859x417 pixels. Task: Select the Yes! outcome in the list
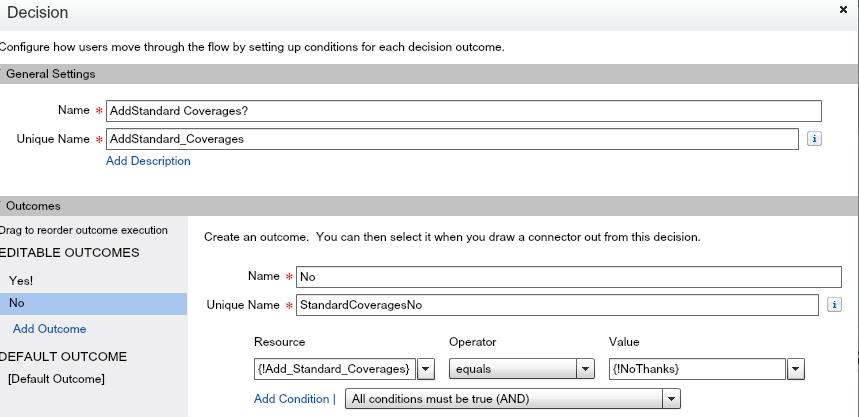[x=21, y=281]
